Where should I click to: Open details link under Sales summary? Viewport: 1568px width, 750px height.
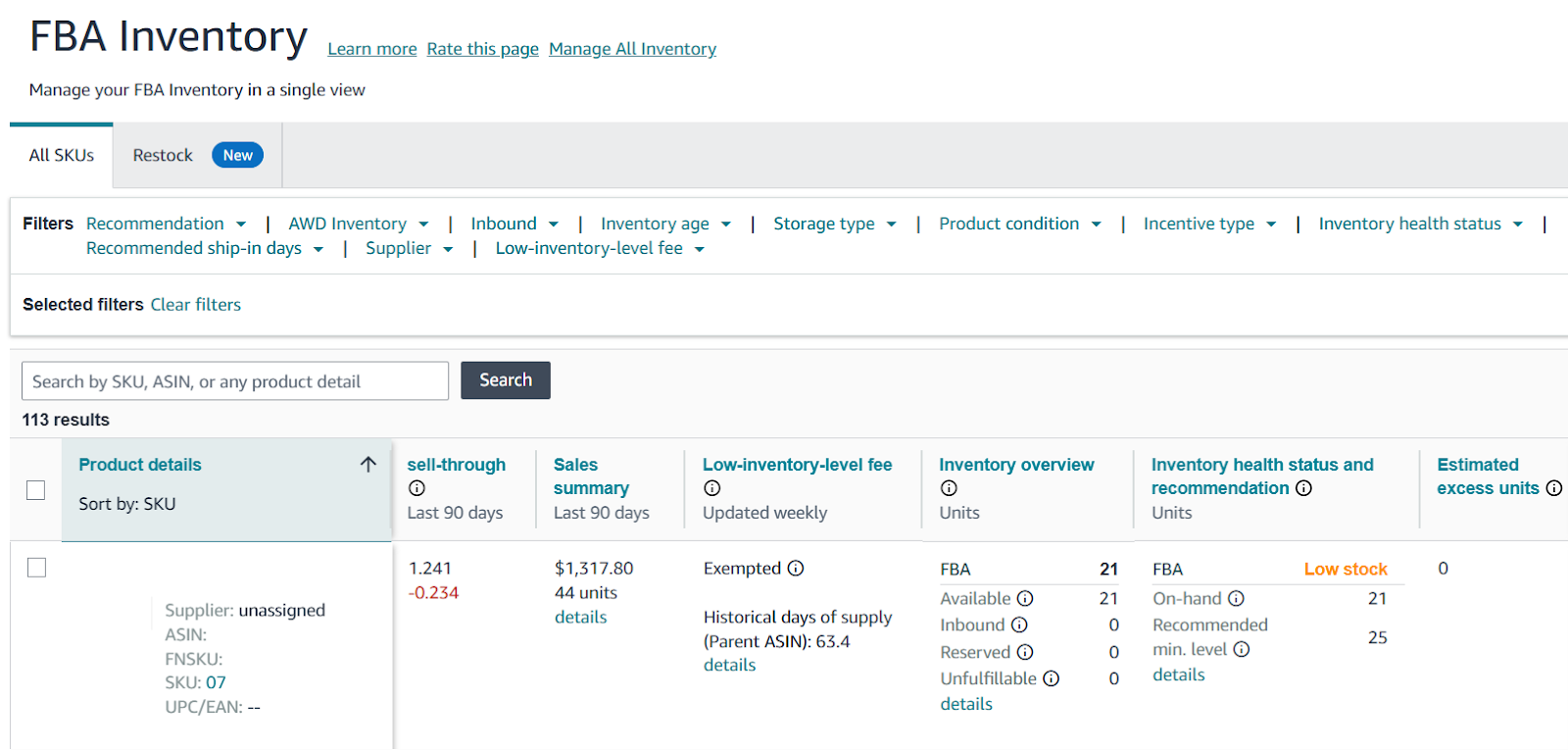point(581,618)
